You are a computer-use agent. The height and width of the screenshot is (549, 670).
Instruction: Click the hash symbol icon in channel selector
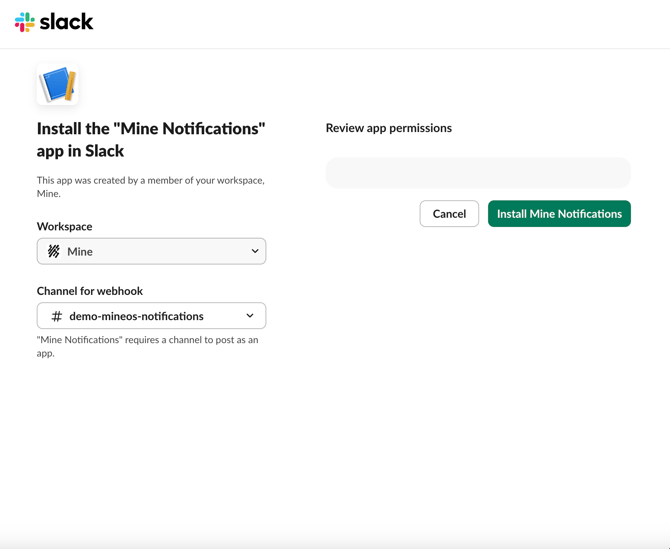57,316
